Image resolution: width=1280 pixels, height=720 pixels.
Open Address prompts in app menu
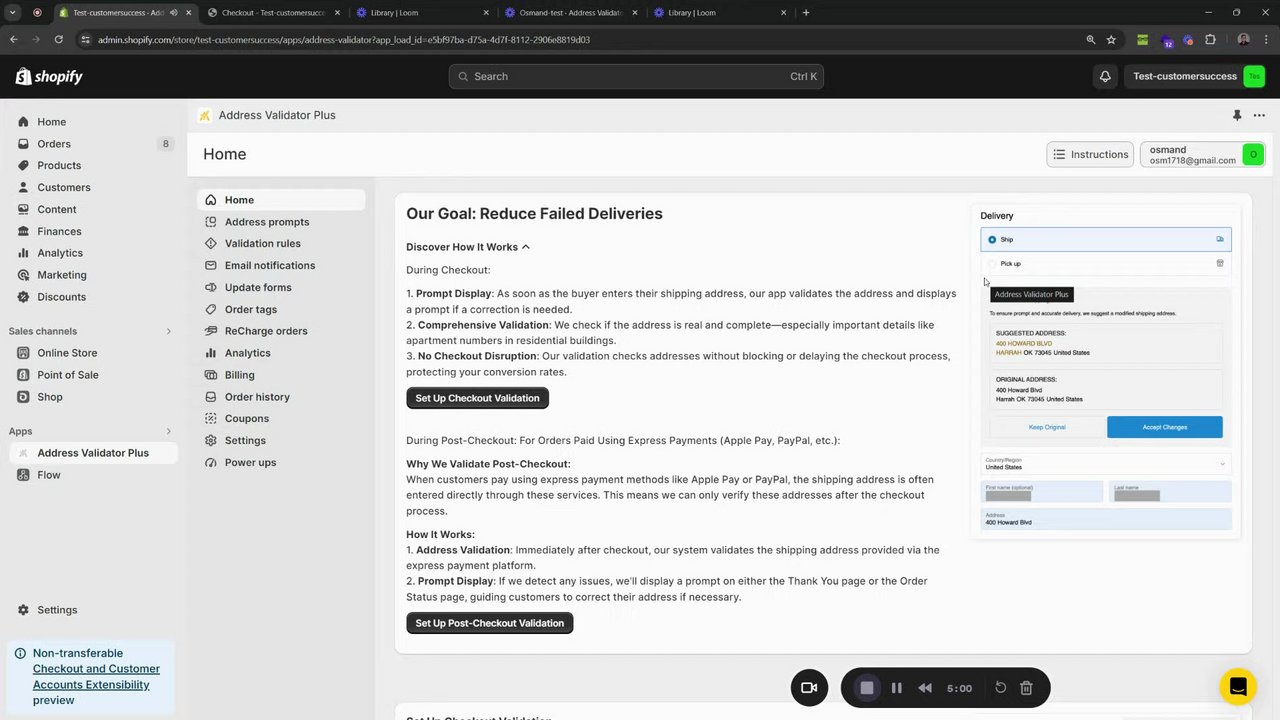point(267,222)
